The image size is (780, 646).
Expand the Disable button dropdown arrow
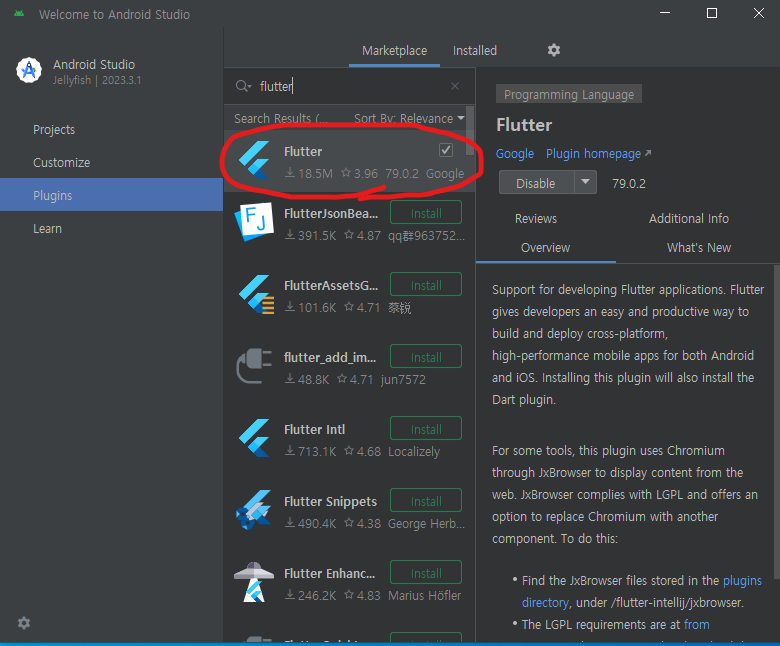pyautogui.click(x=585, y=183)
